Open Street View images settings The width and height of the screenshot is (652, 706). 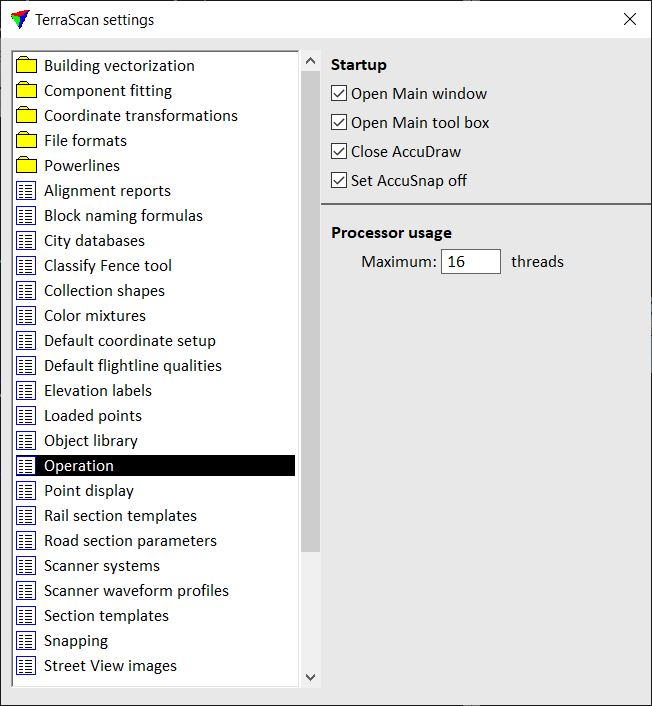(110, 666)
